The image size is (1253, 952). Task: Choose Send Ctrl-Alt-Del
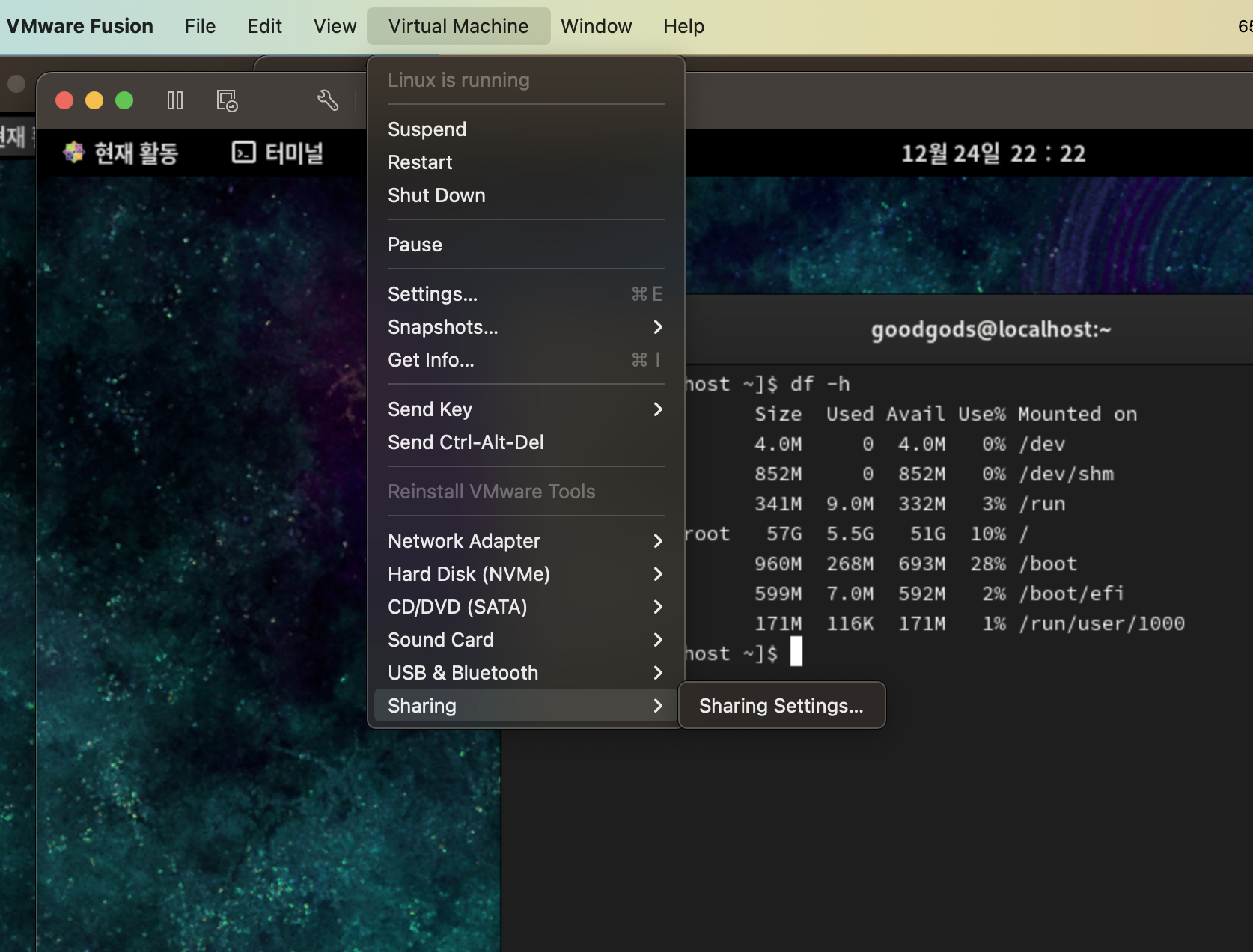pos(526,442)
